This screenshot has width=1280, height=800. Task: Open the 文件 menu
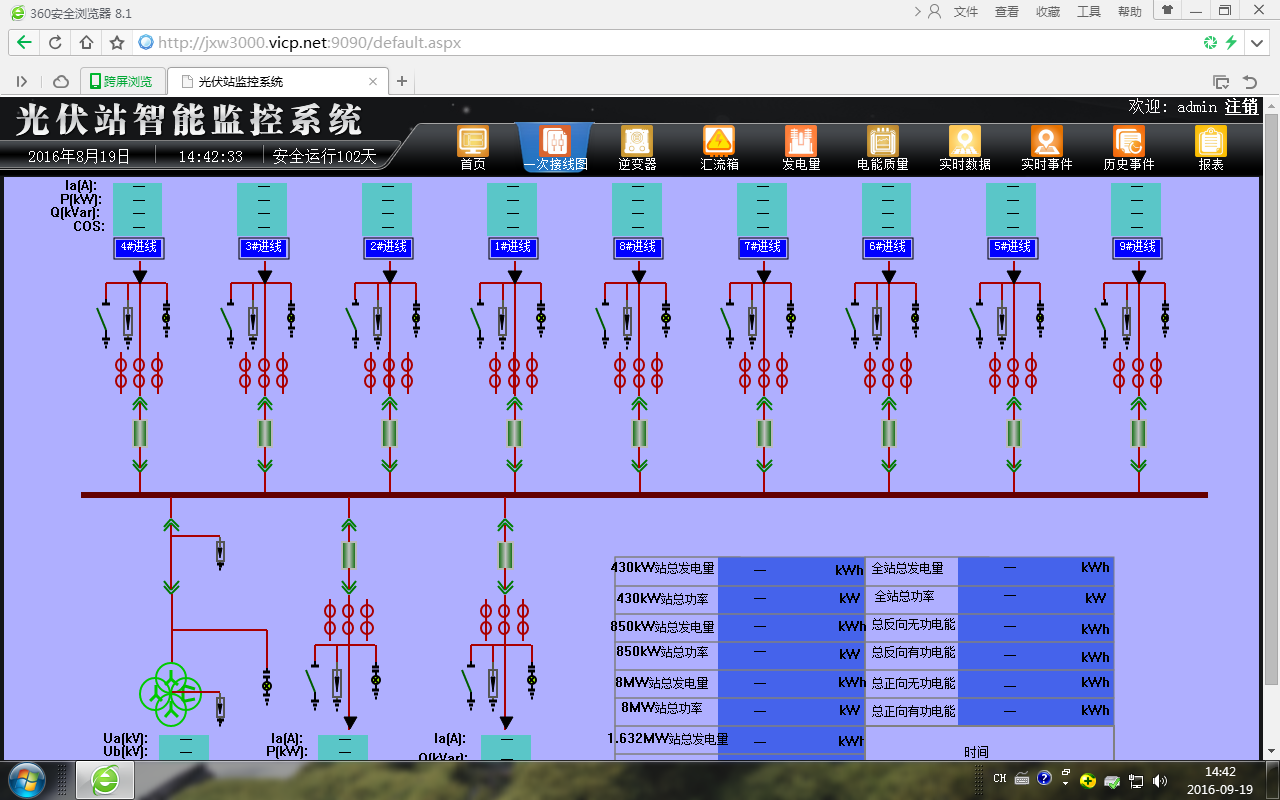click(966, 12)
